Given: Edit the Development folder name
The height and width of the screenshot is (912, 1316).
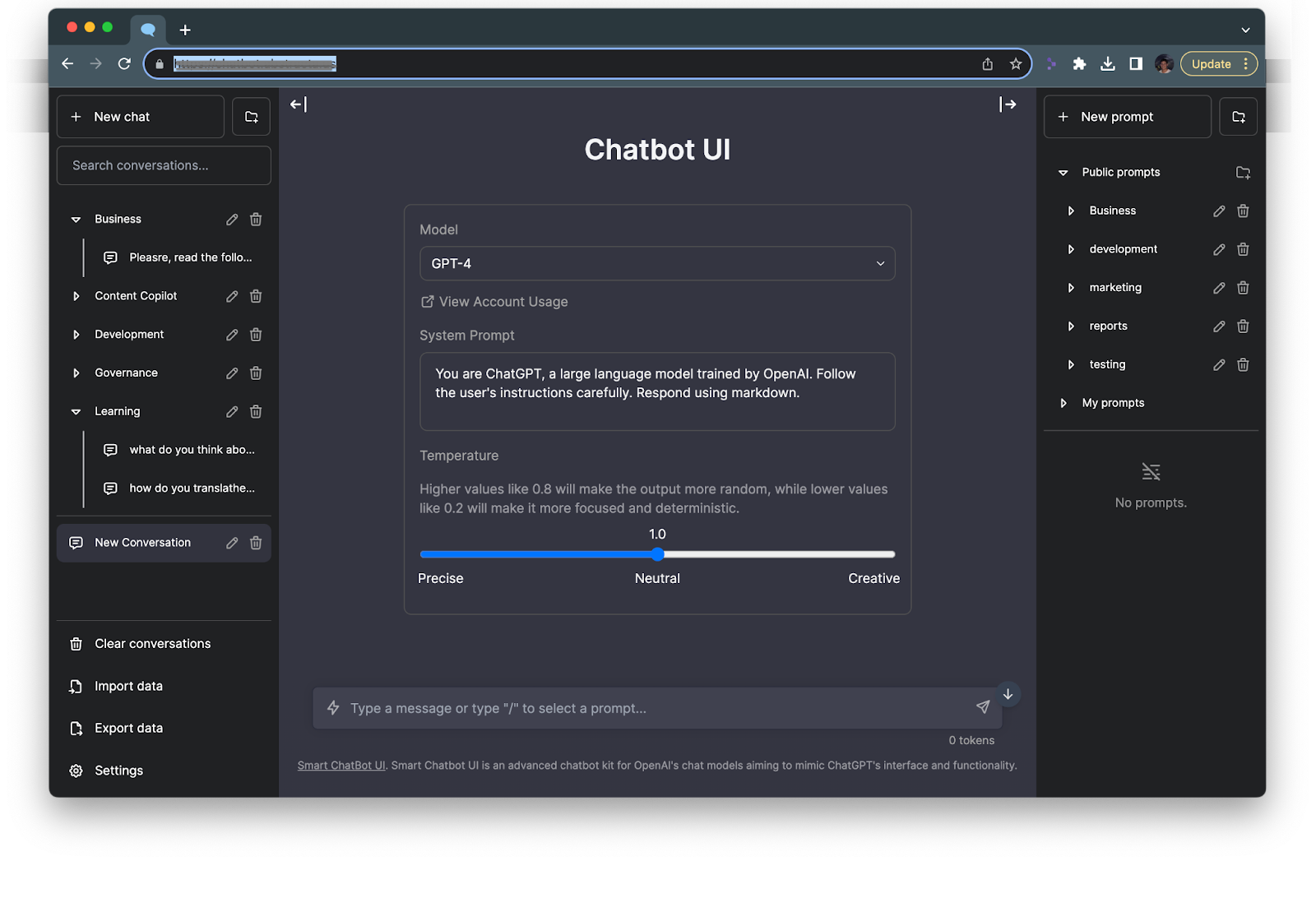Looking at the screenshot, I should [x=232, y=335].
